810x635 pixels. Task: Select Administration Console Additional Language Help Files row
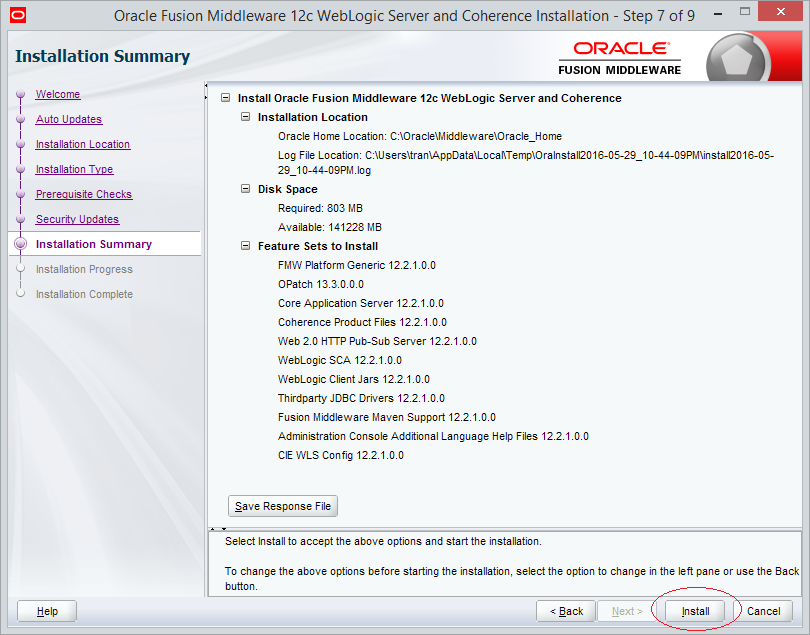click(433, 437)
